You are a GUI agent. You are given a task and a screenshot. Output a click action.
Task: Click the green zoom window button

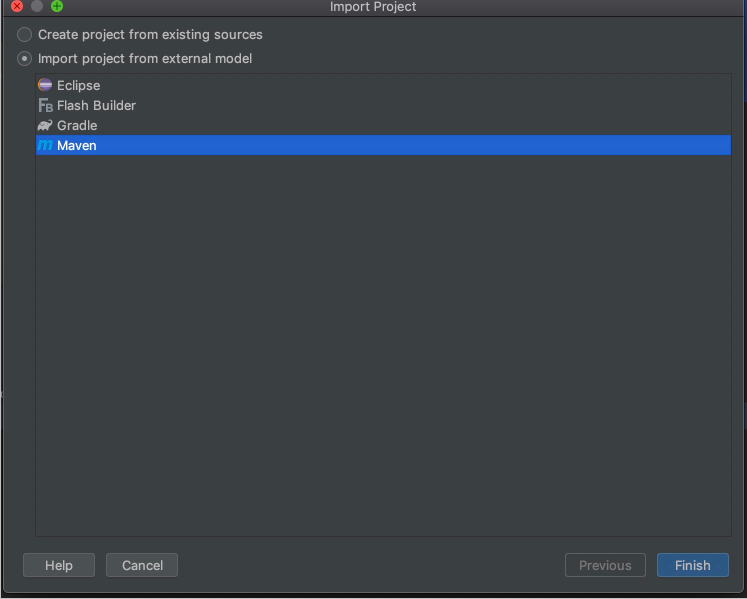[57, 6]
